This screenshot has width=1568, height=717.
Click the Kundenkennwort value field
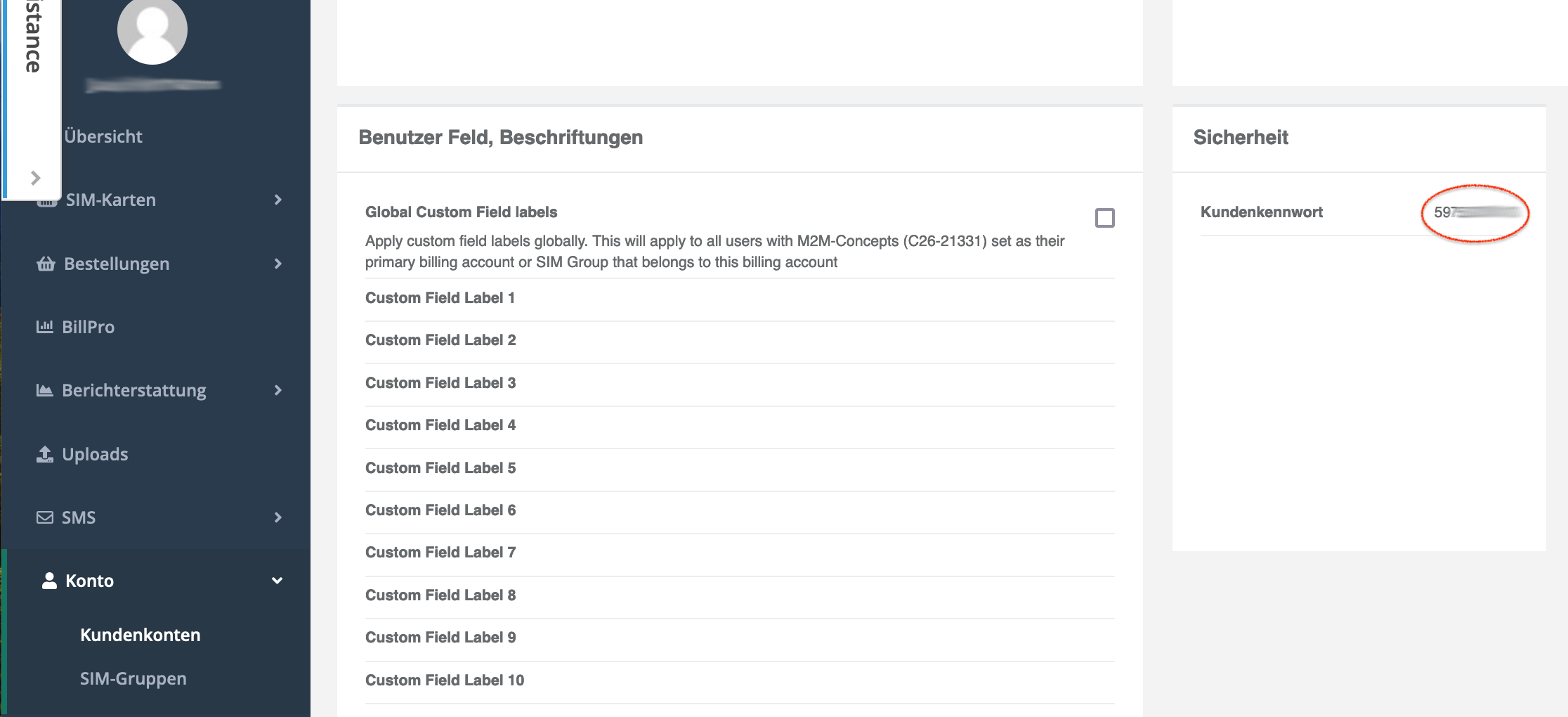[1475, 212]
